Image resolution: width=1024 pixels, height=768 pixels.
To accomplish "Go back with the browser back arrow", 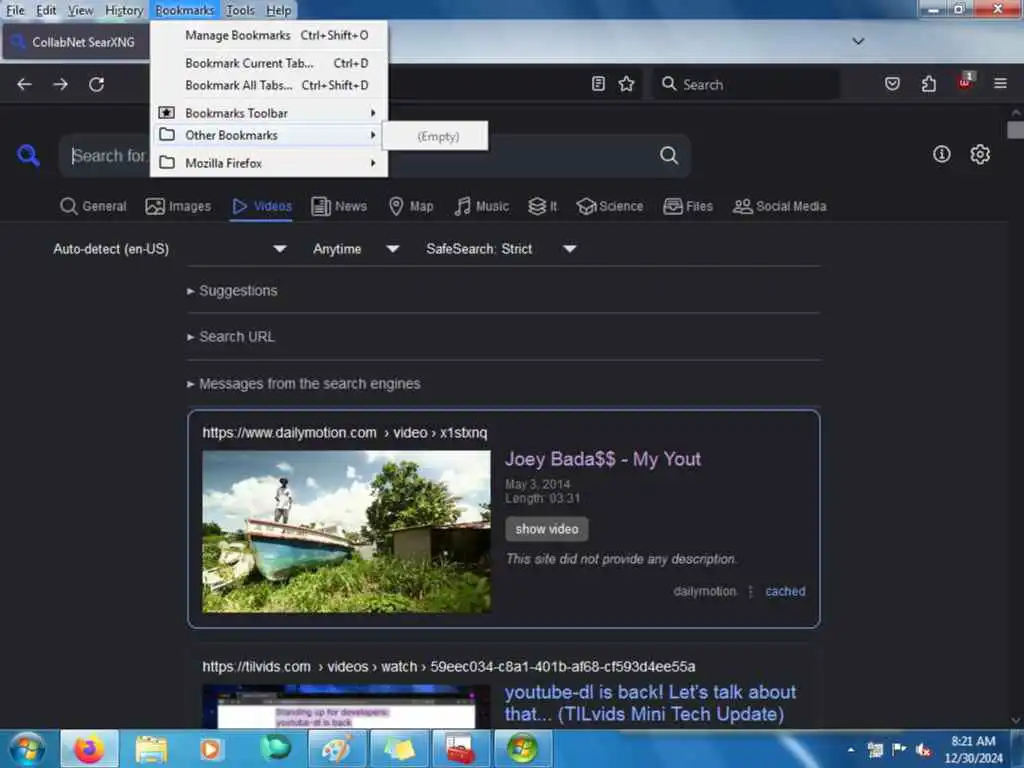I will click(x=24, y=84).
